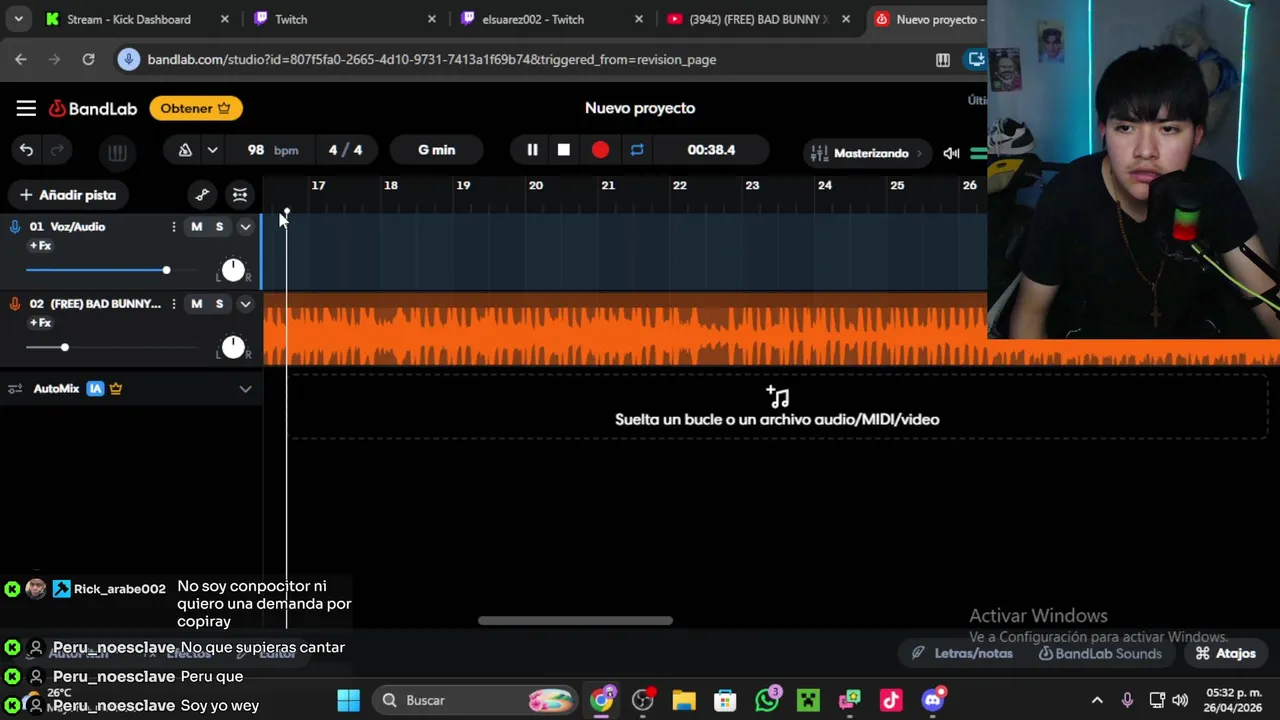Image resolution: width=1280 pixels, height=720 pixels.
Task: Start recording with the red record button
Action: tap(600, 150)
